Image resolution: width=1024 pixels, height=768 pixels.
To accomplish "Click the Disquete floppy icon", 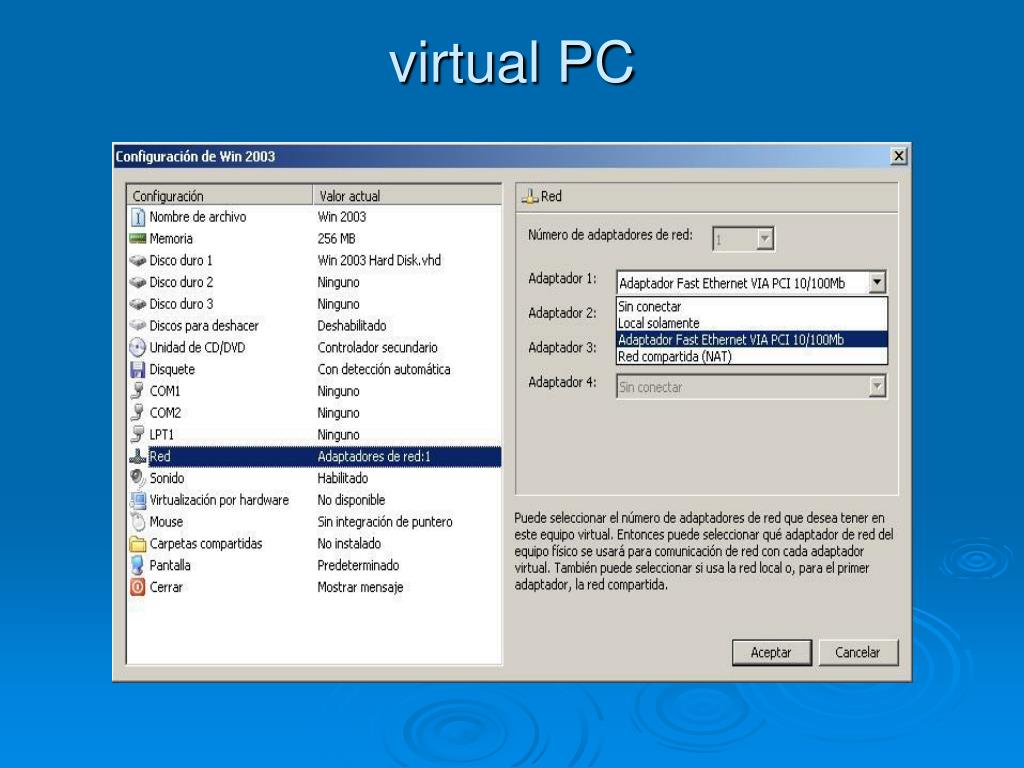I will click(x=138, y=370).
